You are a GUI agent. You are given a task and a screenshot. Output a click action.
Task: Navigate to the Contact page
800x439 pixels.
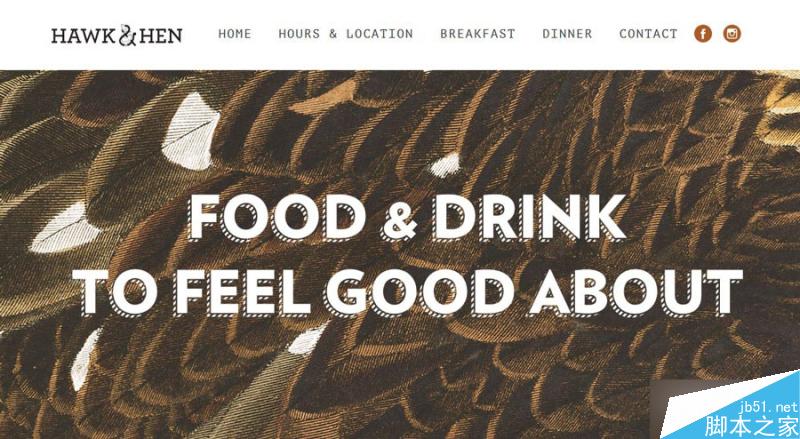click(648, 34)
